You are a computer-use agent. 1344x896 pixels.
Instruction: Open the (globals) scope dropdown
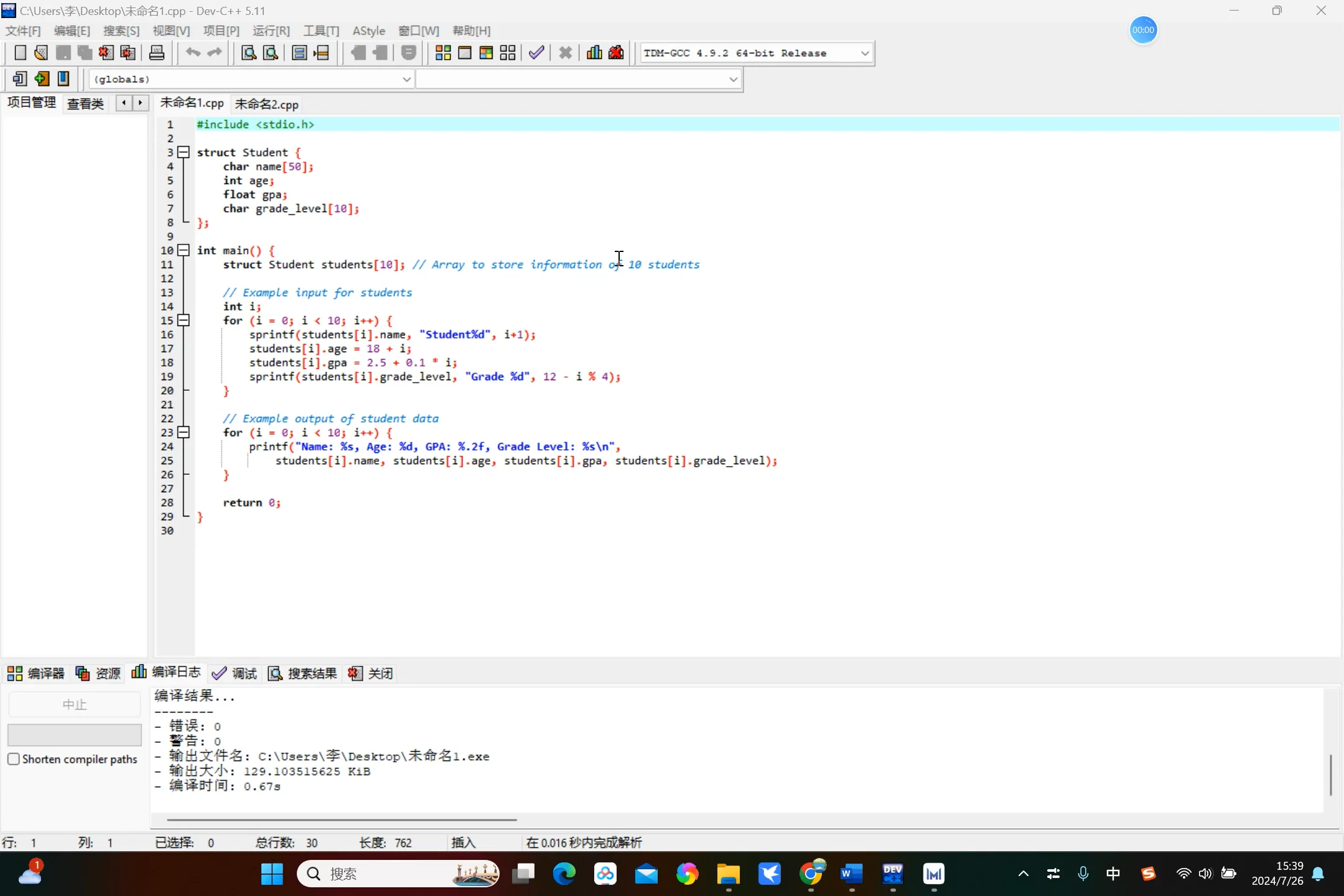pos(406,79)
